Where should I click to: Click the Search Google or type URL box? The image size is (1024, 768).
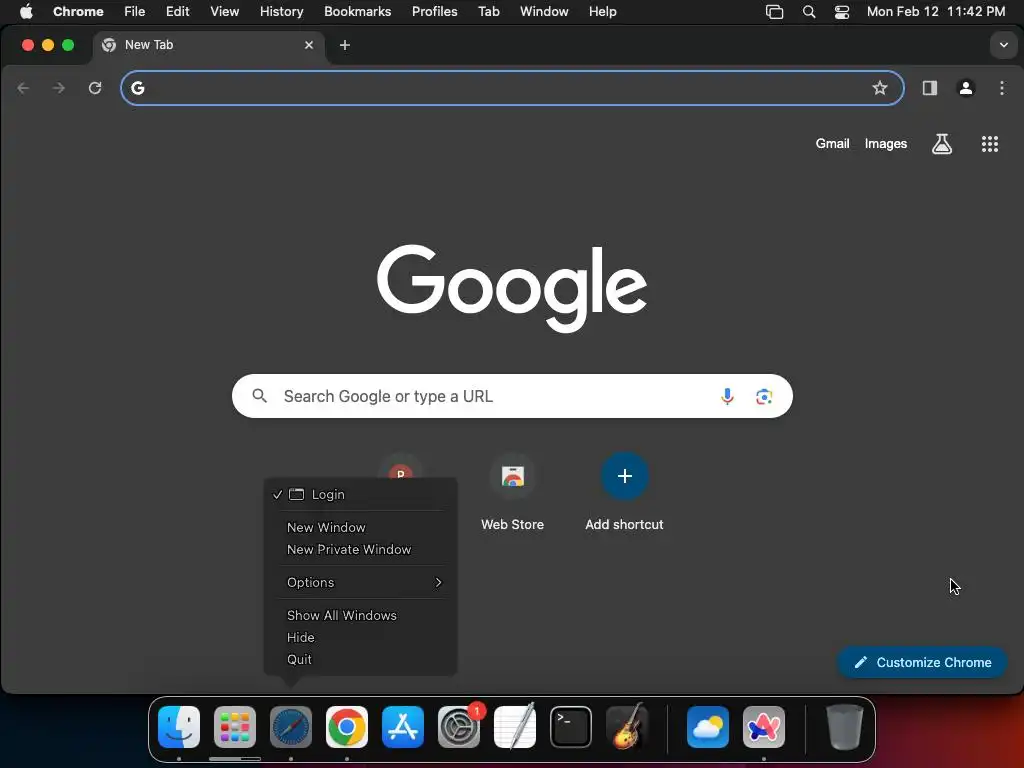(x=512, y=396)
